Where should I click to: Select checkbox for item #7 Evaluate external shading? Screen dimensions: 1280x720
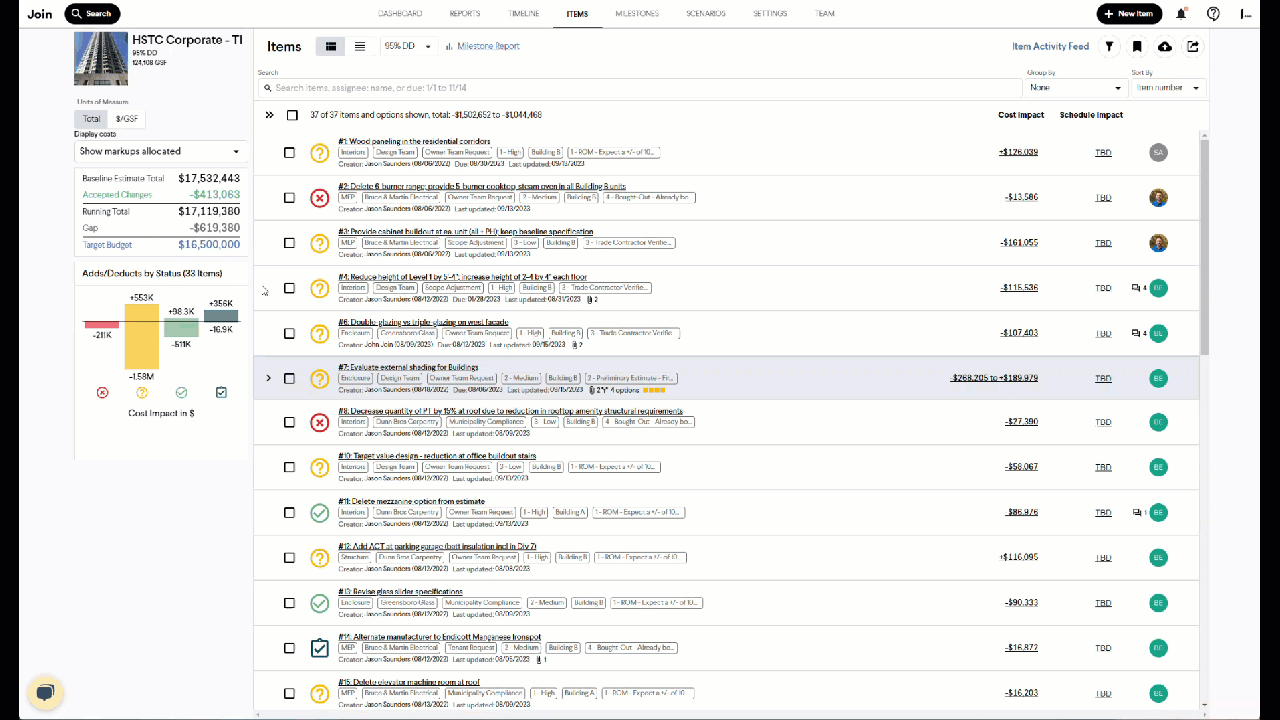pos(290,378)
